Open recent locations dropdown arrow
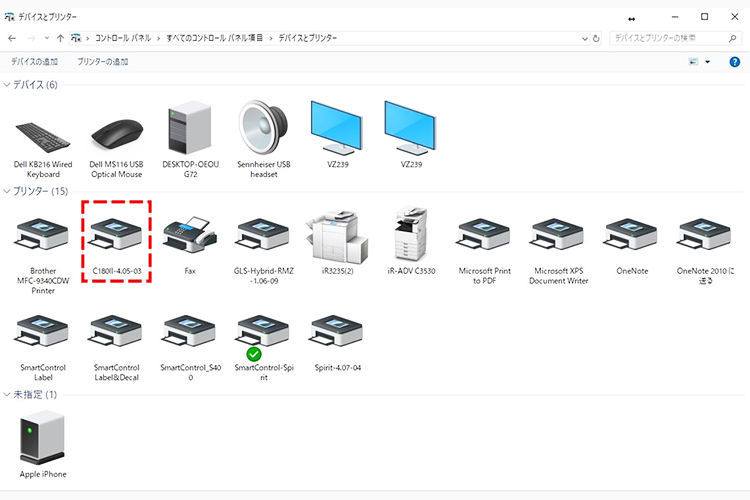This screenshot has width=750, height=500. click(x=46, y=38)
